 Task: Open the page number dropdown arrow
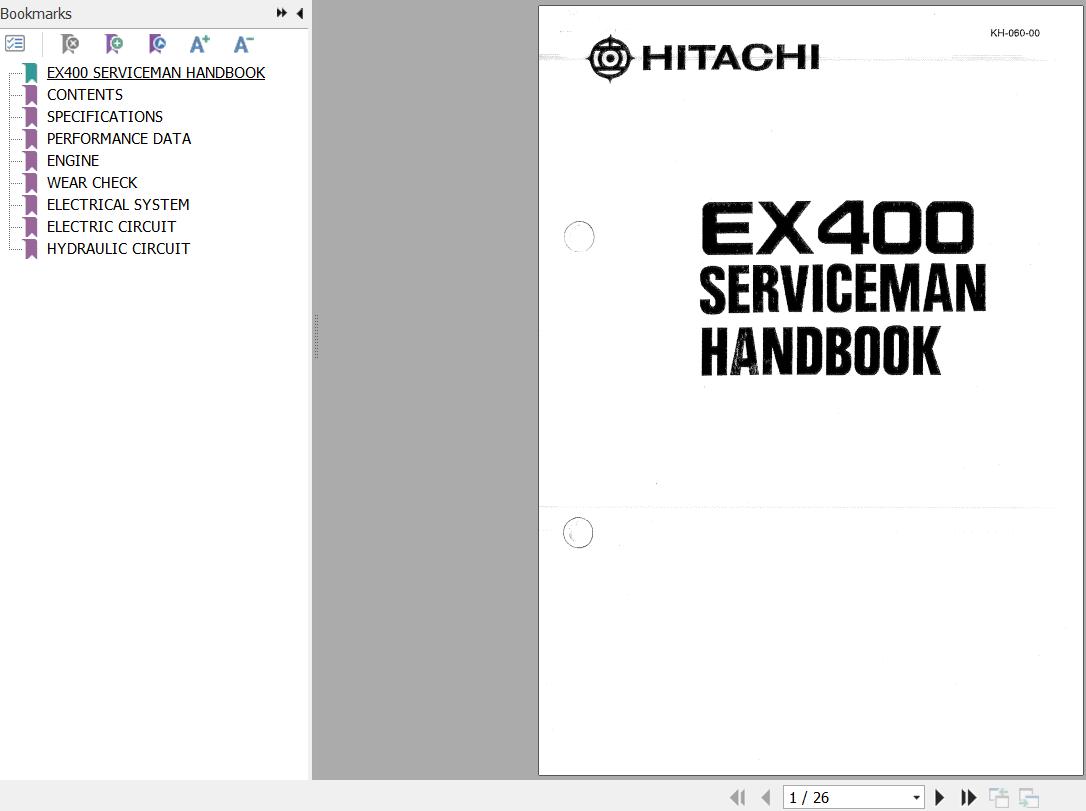tap(916, 798)
